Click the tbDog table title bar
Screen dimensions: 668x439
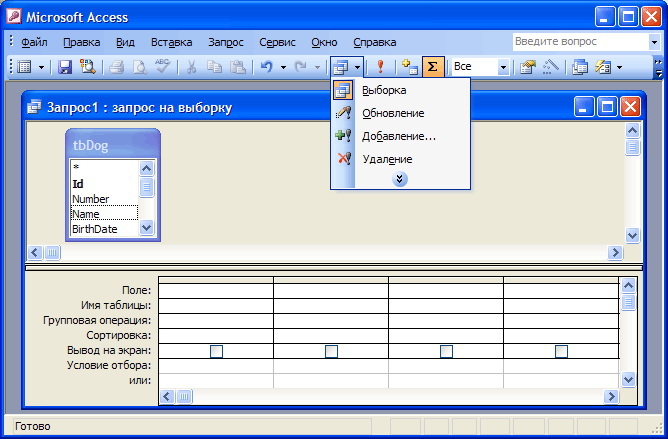113,145
